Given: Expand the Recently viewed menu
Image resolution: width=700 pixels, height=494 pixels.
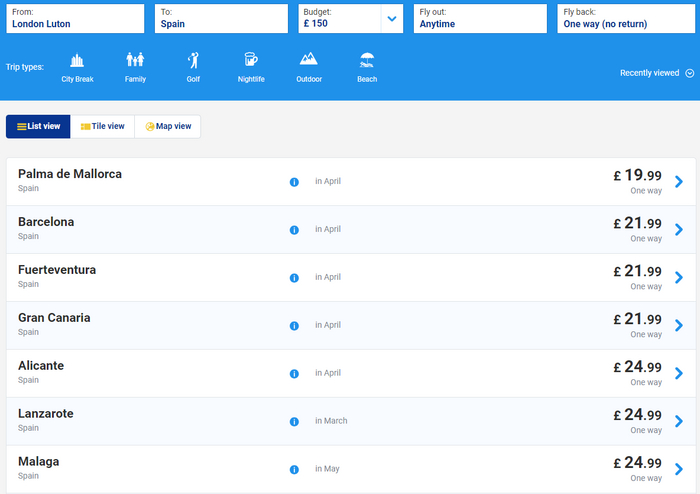Looking at the screenshot, I should [649, 73].
